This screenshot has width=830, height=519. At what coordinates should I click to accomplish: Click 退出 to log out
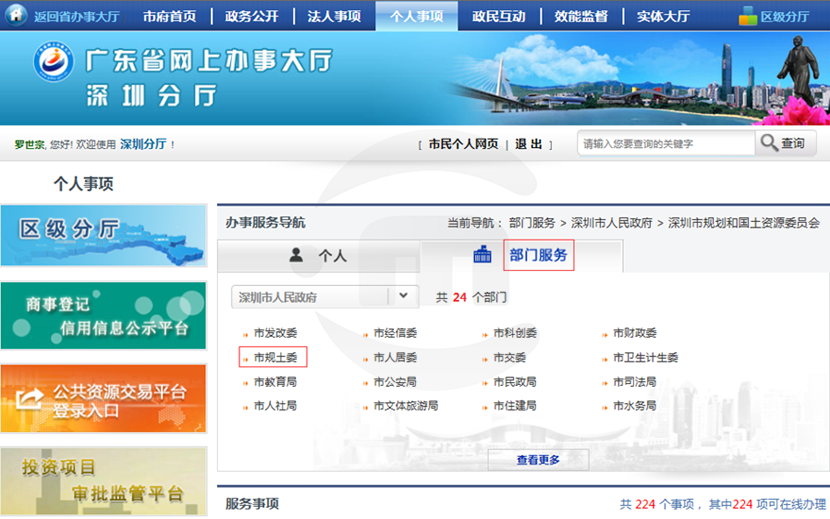[x=529, y=144]
